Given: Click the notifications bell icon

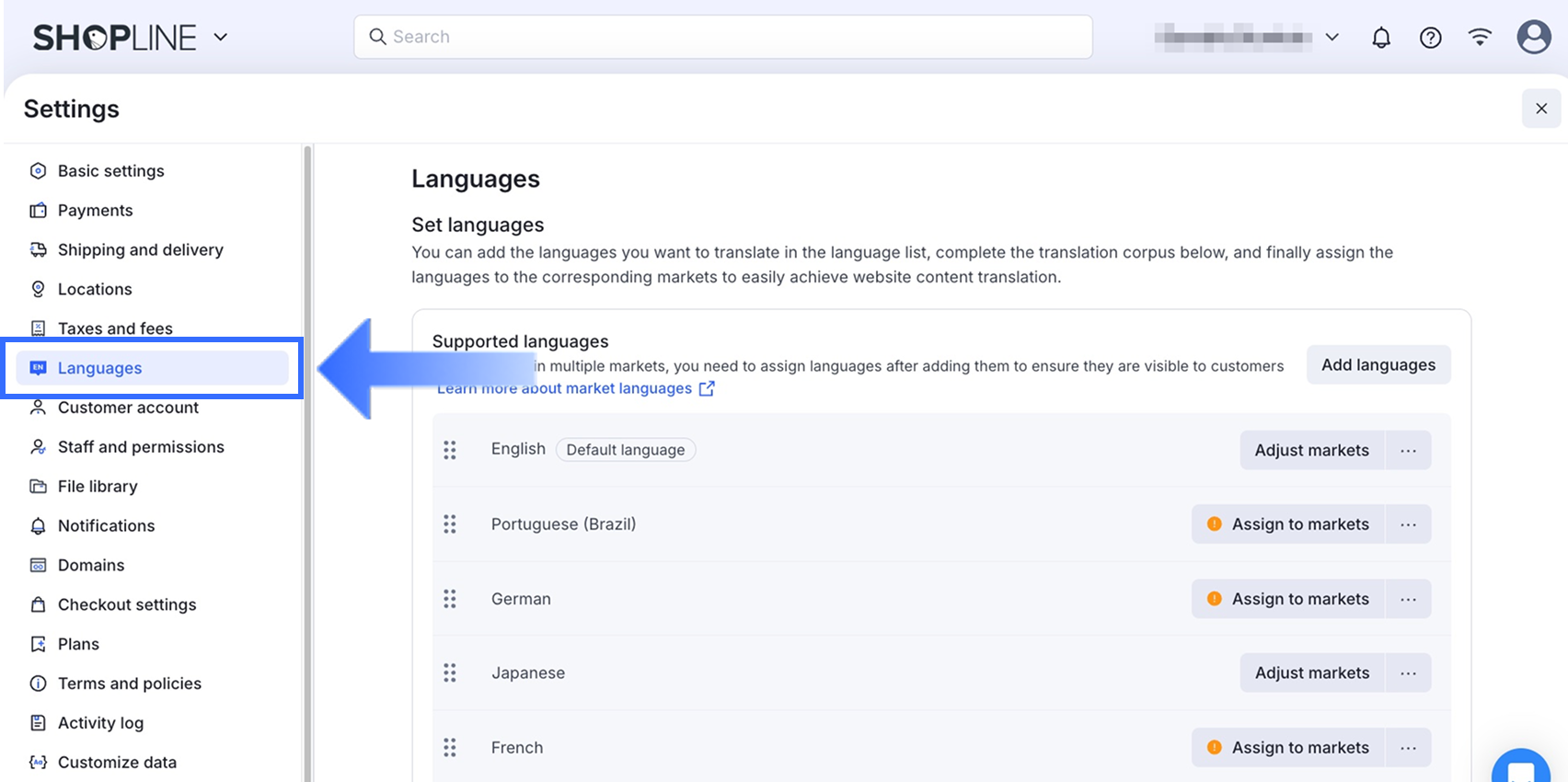Looking at the screenshot, I should [1380, 38].
